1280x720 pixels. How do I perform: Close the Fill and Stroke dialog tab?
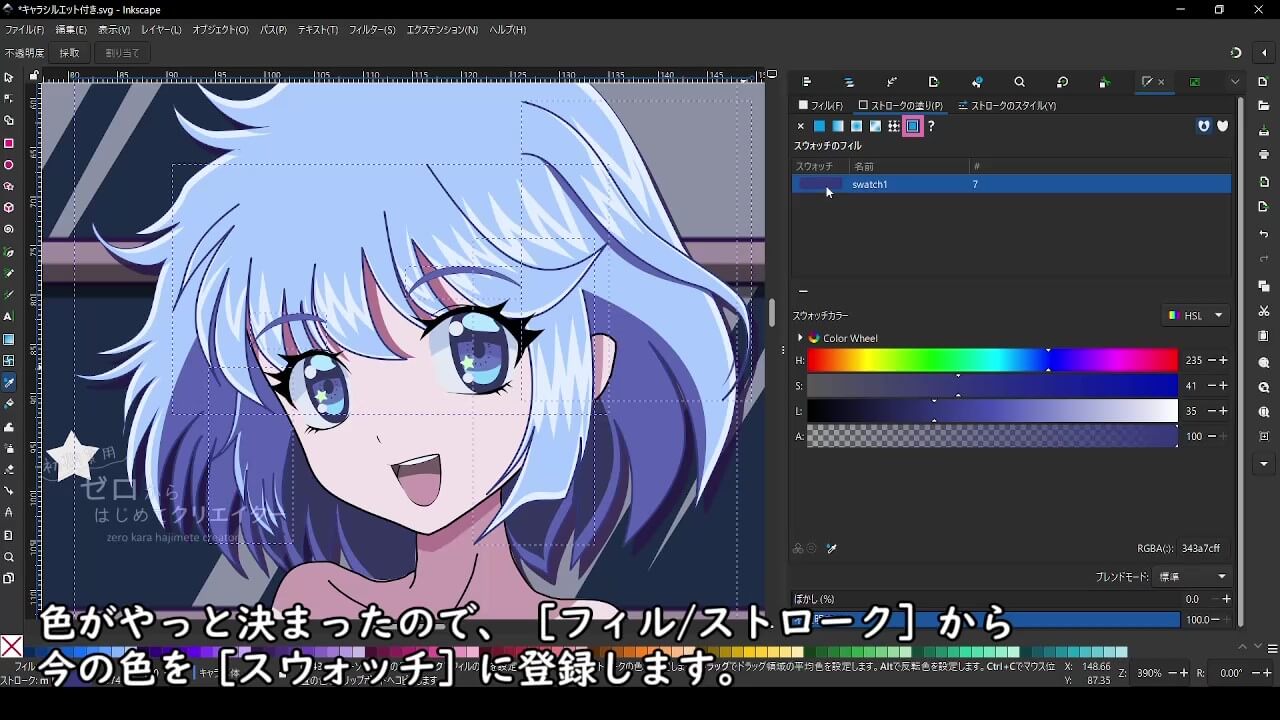(x=1161, y=82)
